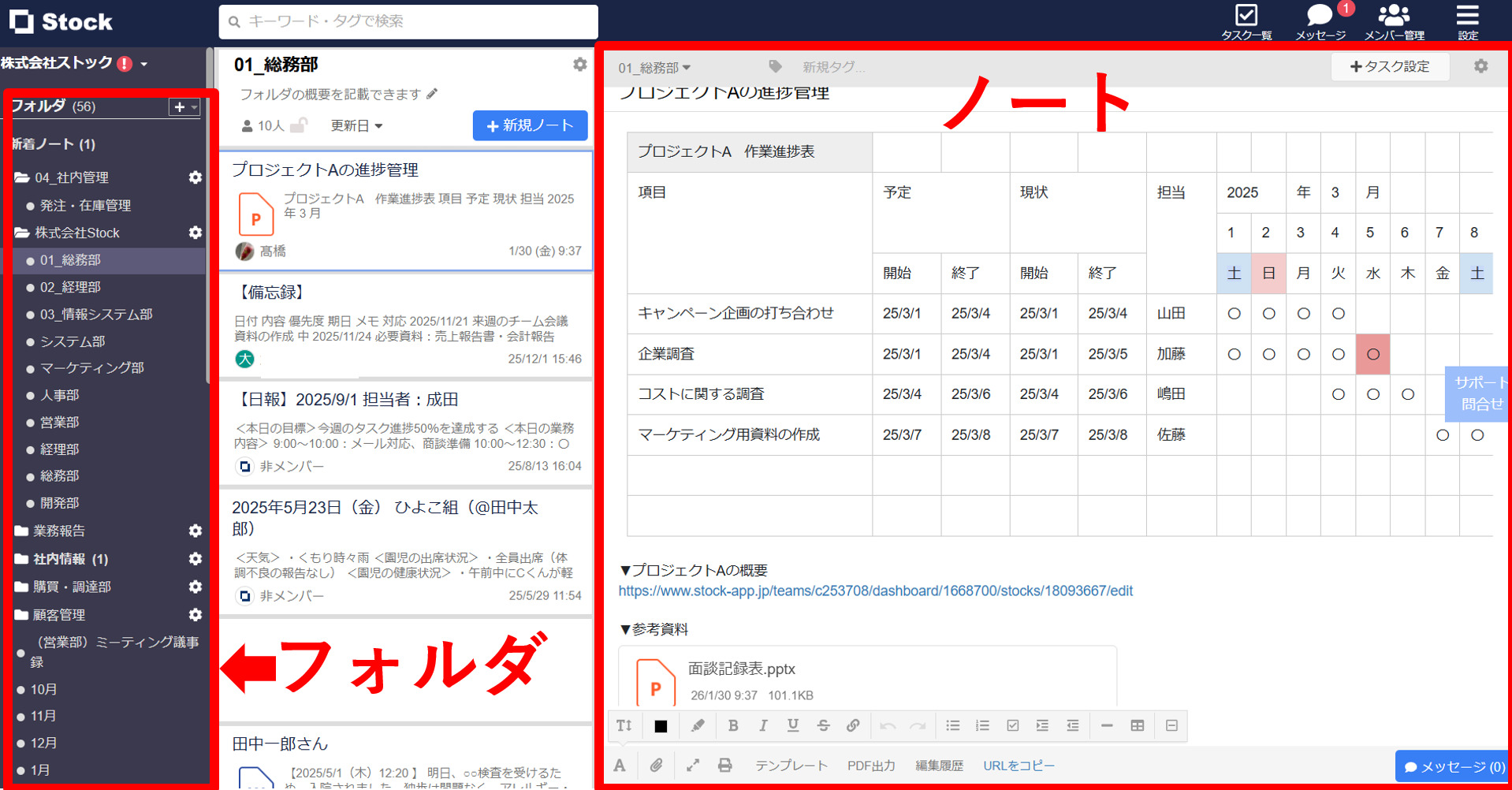The image size is (1512, 790).
Task: Collapse the プロジェクトAの概要 section
Action: click(x=624, y=570)
